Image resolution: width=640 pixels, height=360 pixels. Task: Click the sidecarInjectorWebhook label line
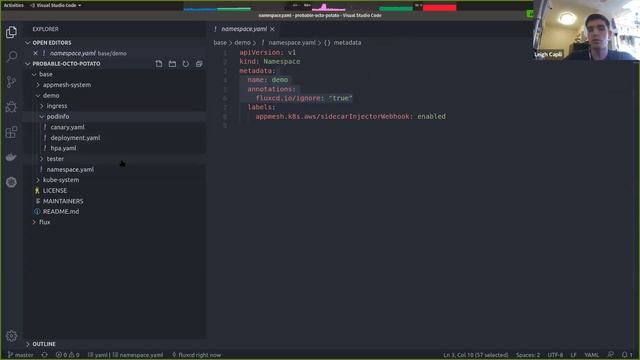350,116
